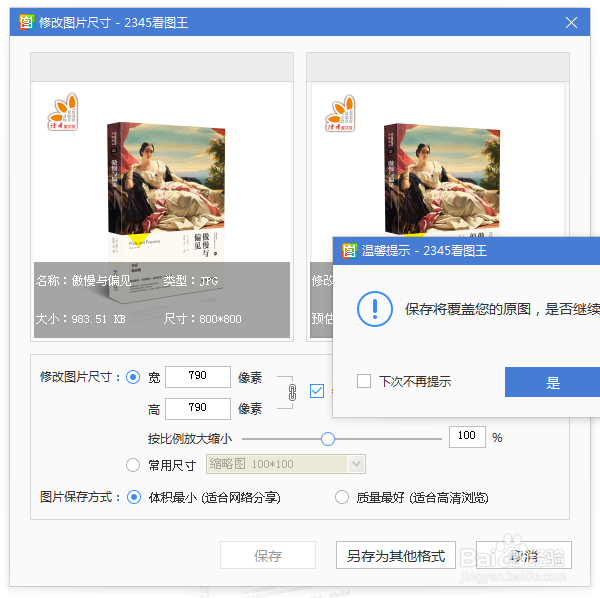Screen dimensions: 600x598
Task: Choose 体积最小 save mode
Action: click(x=134, y=497)
